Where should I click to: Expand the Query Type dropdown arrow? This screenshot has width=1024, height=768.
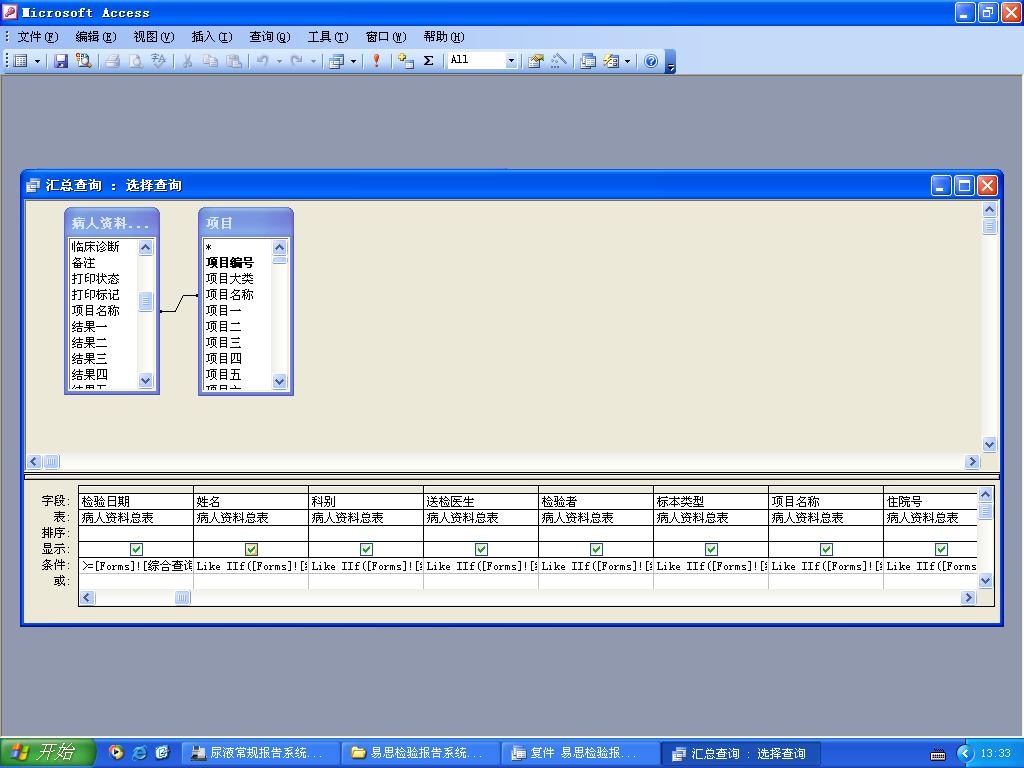coord(353,61)
